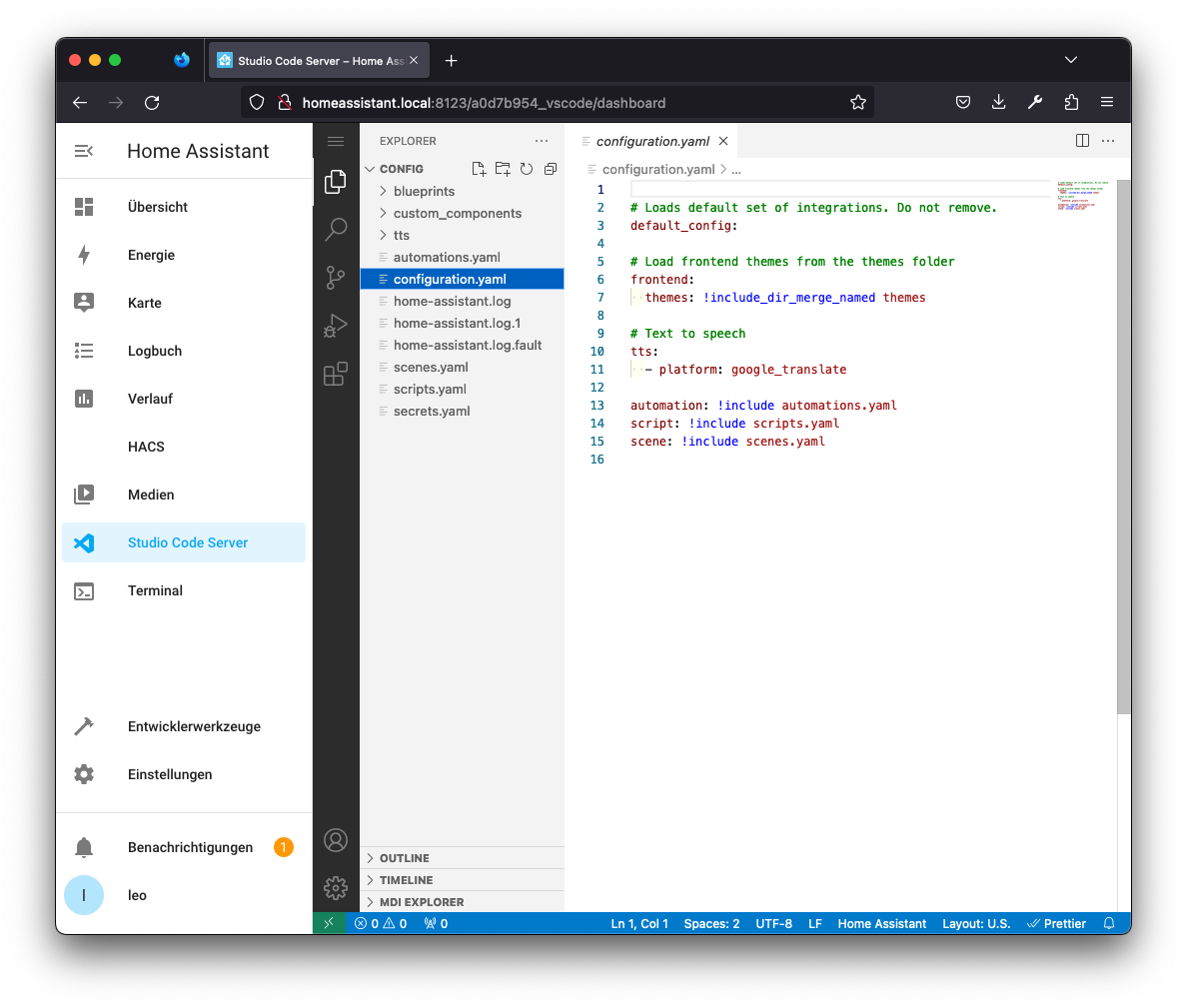Open editor more actions menu
Viewport: 1187px width, 1008px height.
click(1108, 141)
